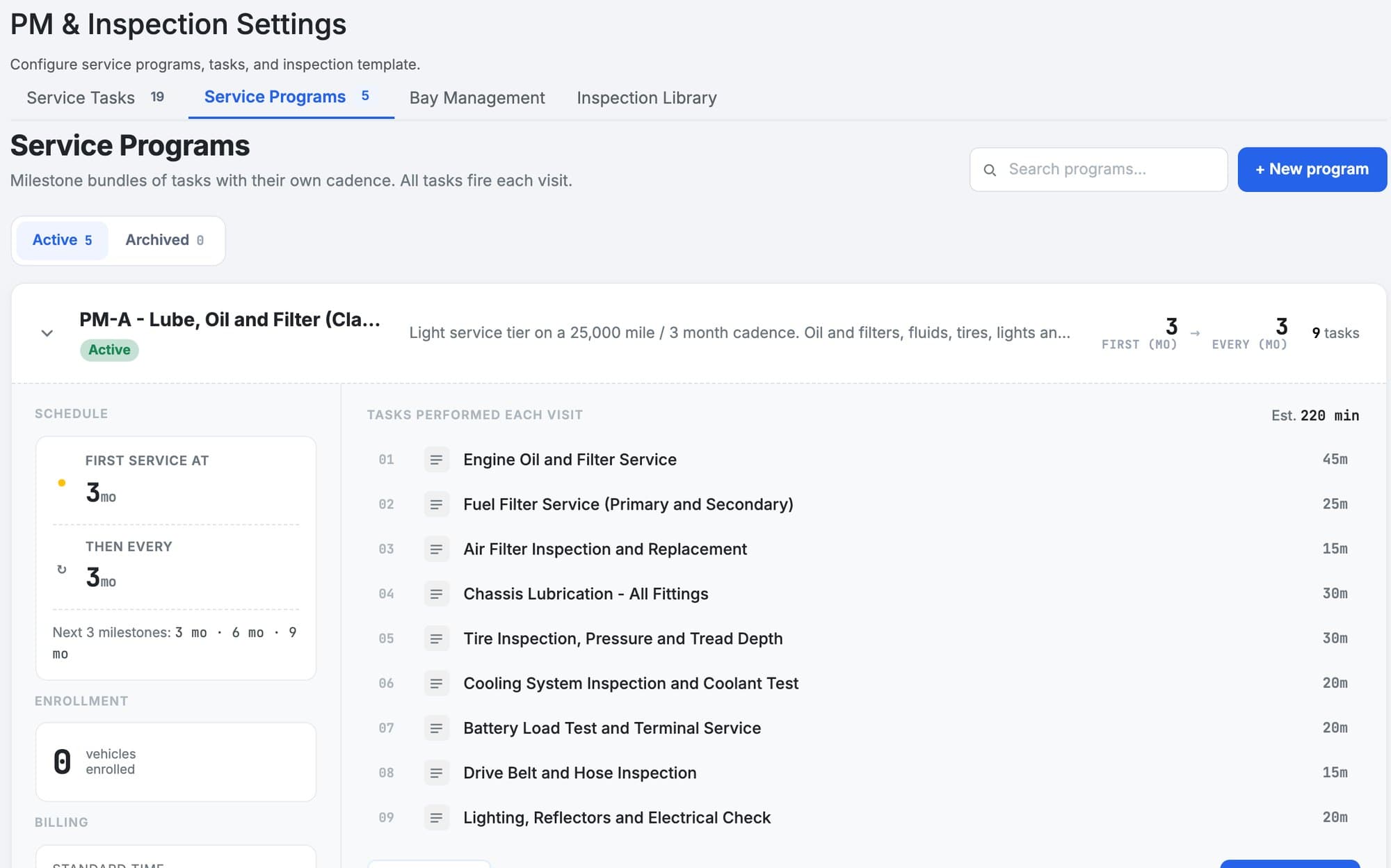The width and height of the screenshot is (1391, 868).
Task: Click the magnifier icon in the search box
Action: pyautogui.click(x=990, y=170)
